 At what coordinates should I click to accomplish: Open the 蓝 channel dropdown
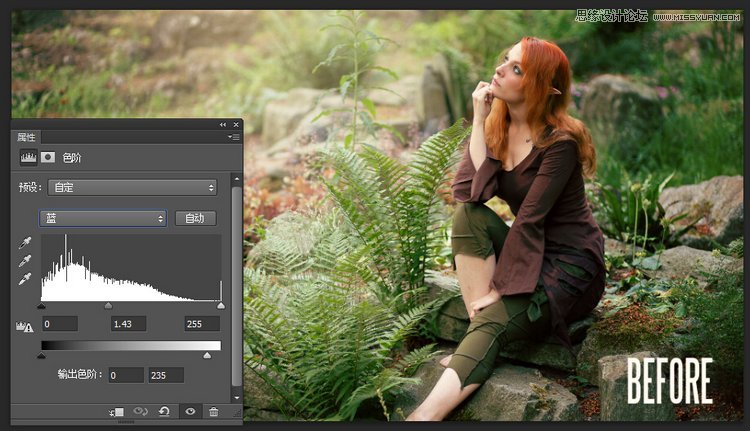pyautogui.click(x=102, y=218)
